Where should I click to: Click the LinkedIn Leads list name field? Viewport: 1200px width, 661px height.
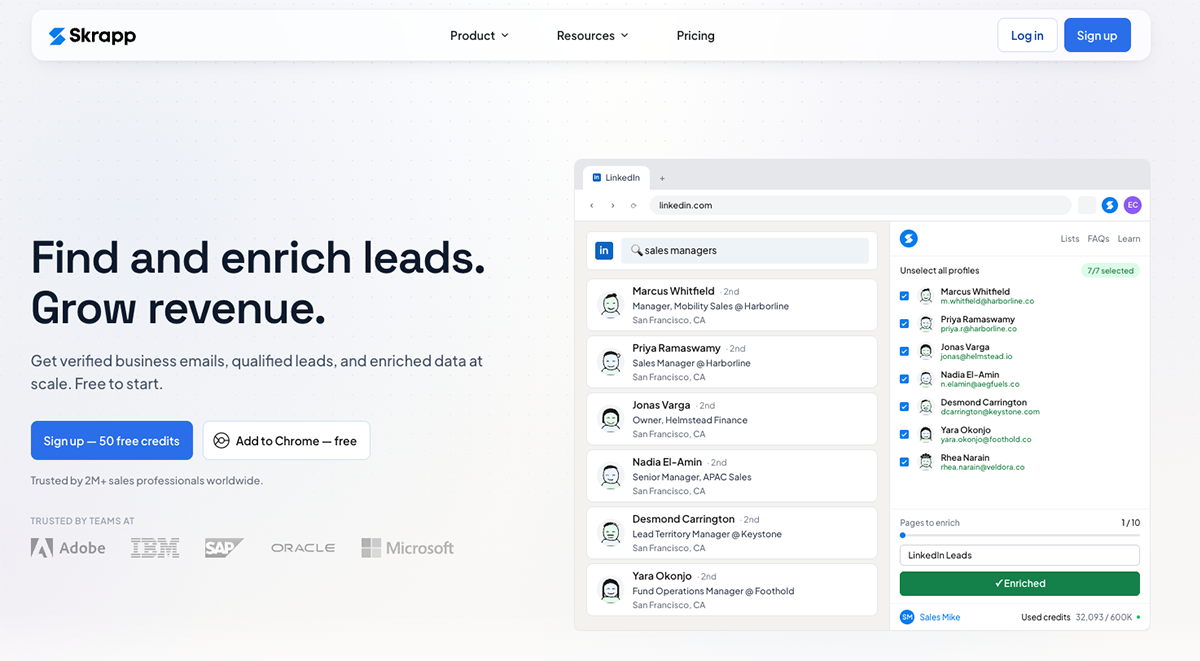click(1020, 555)
